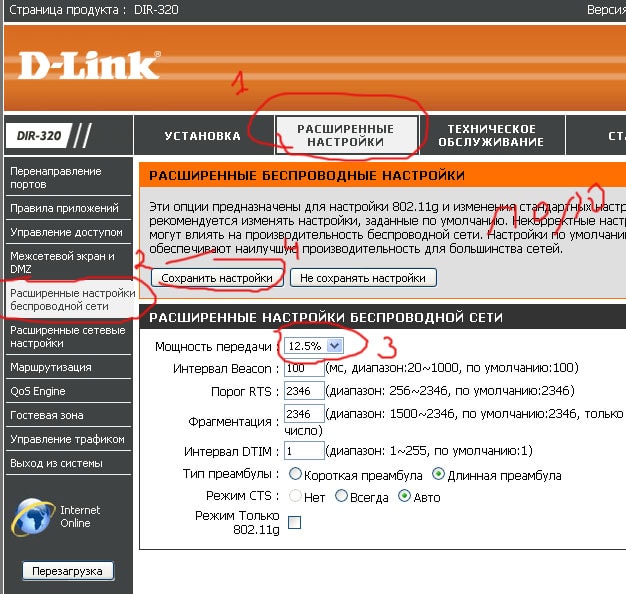Select Нет for Режим CTS

coord(295,496)
